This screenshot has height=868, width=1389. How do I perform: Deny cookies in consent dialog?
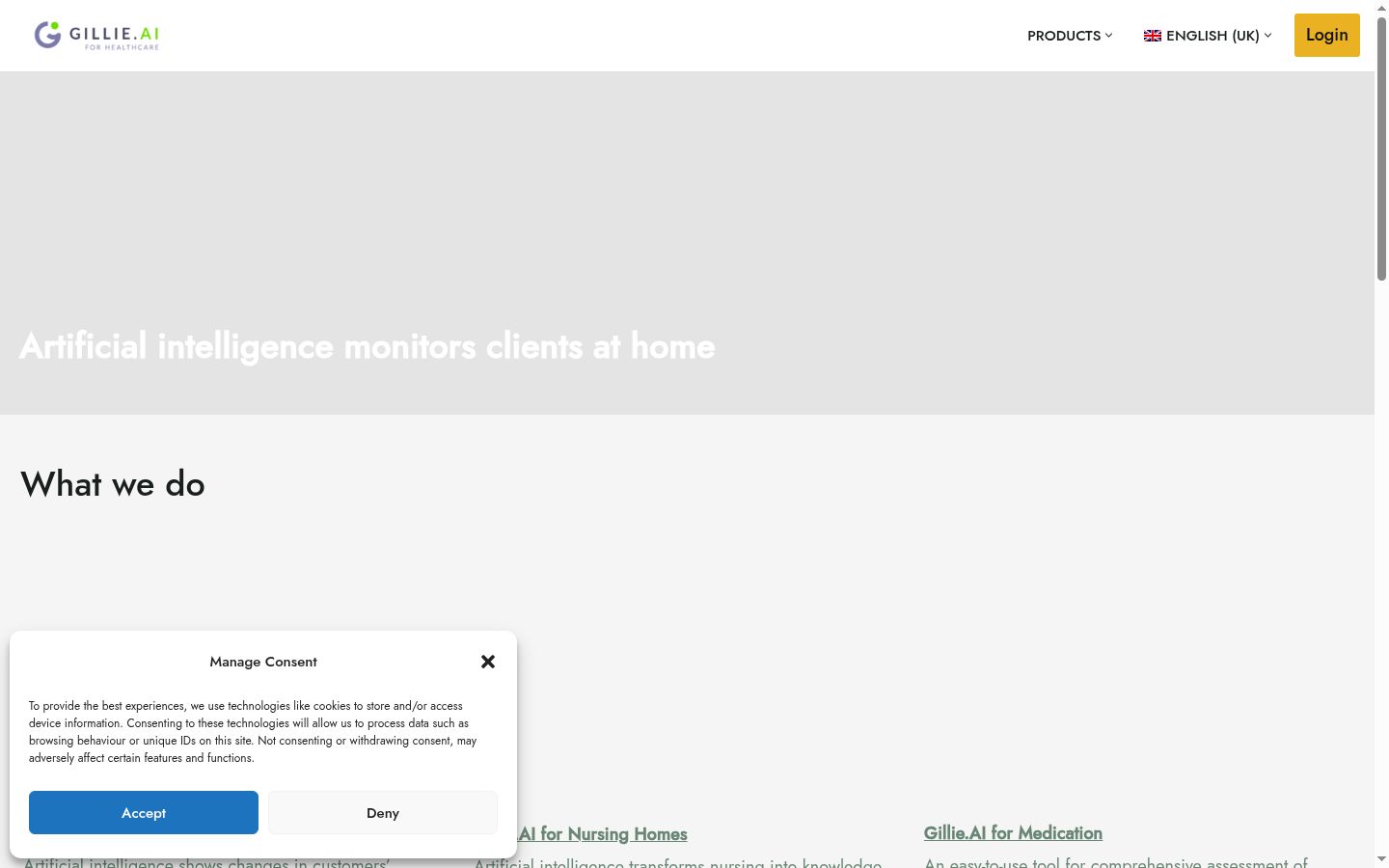[383, 813]
